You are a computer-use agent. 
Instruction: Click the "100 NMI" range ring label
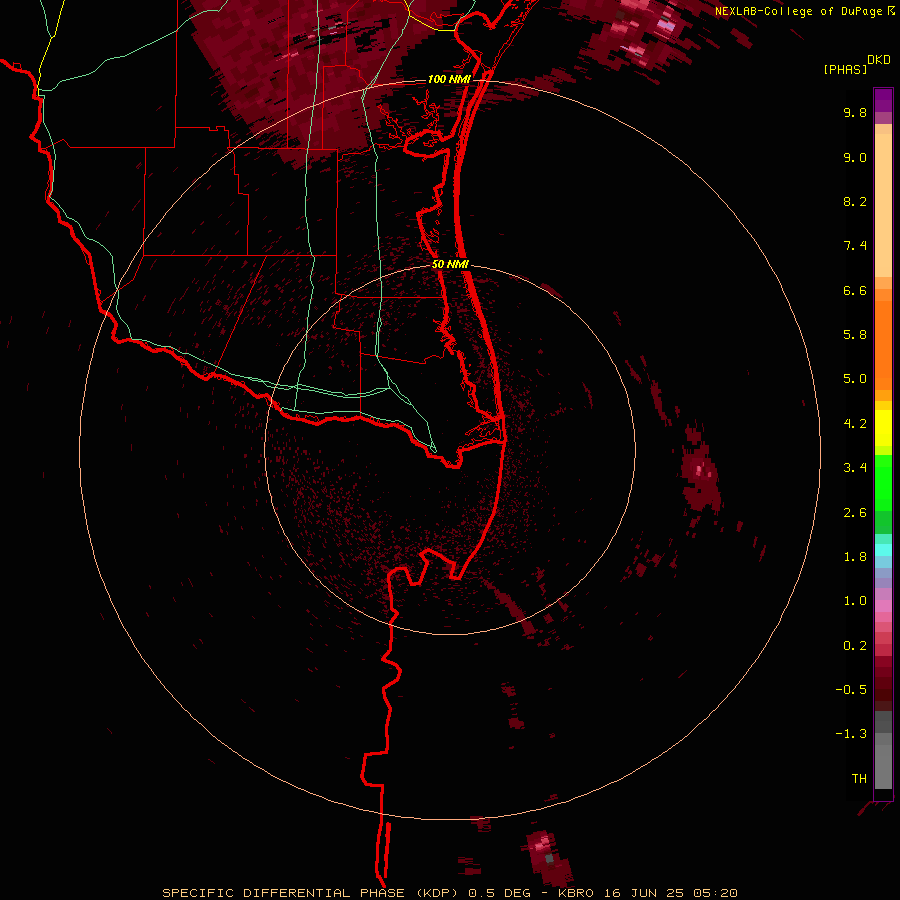[448, 79]
